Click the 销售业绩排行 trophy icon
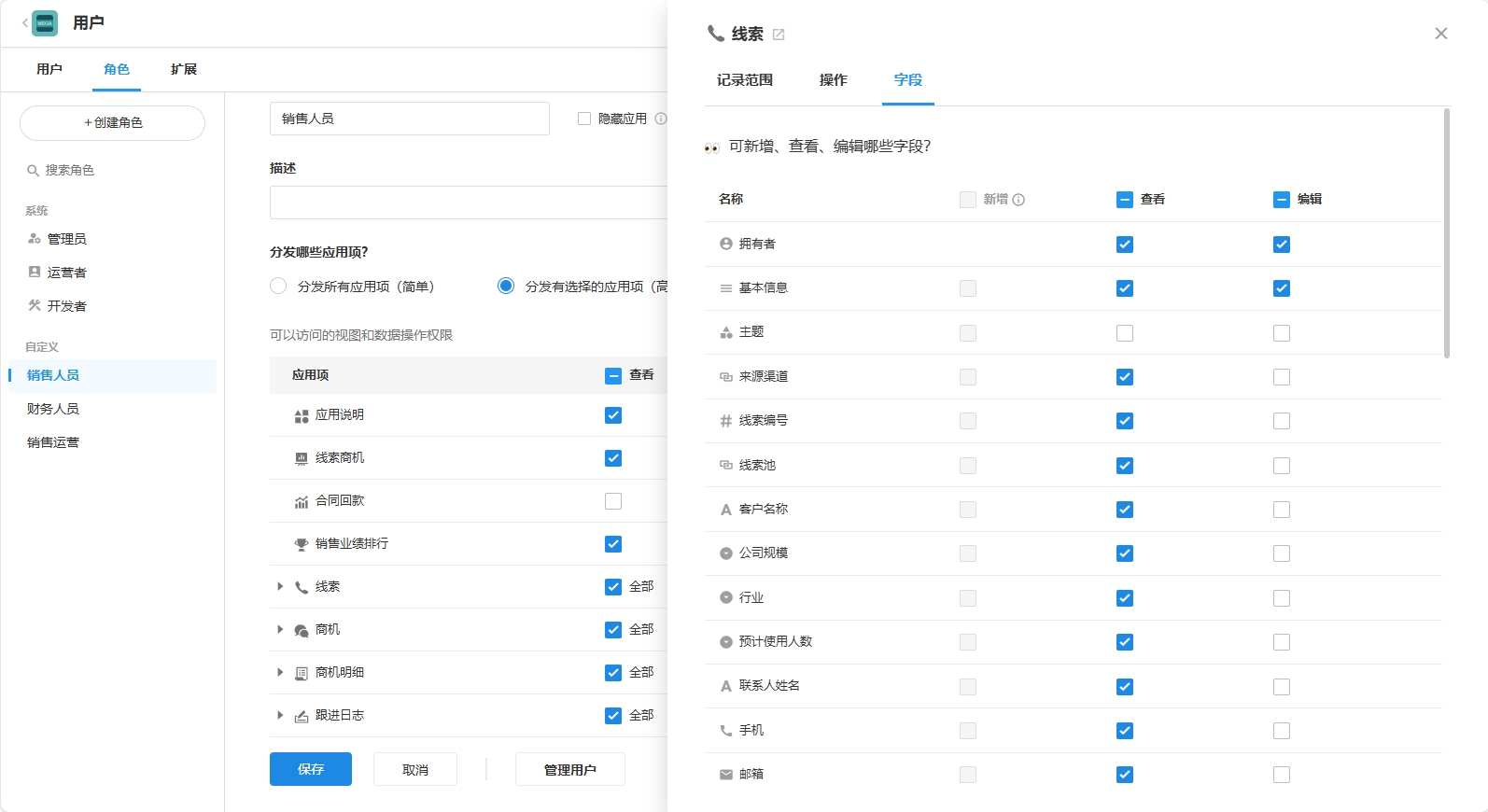 (x=302, y=544)
